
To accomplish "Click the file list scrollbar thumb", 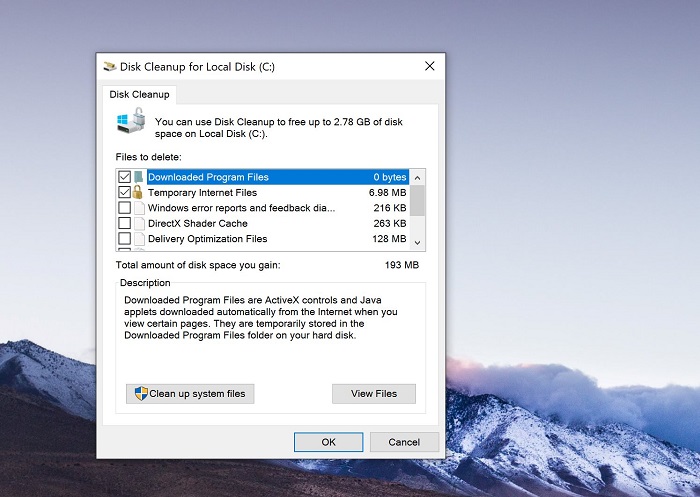I will click(x=417, y=200).
